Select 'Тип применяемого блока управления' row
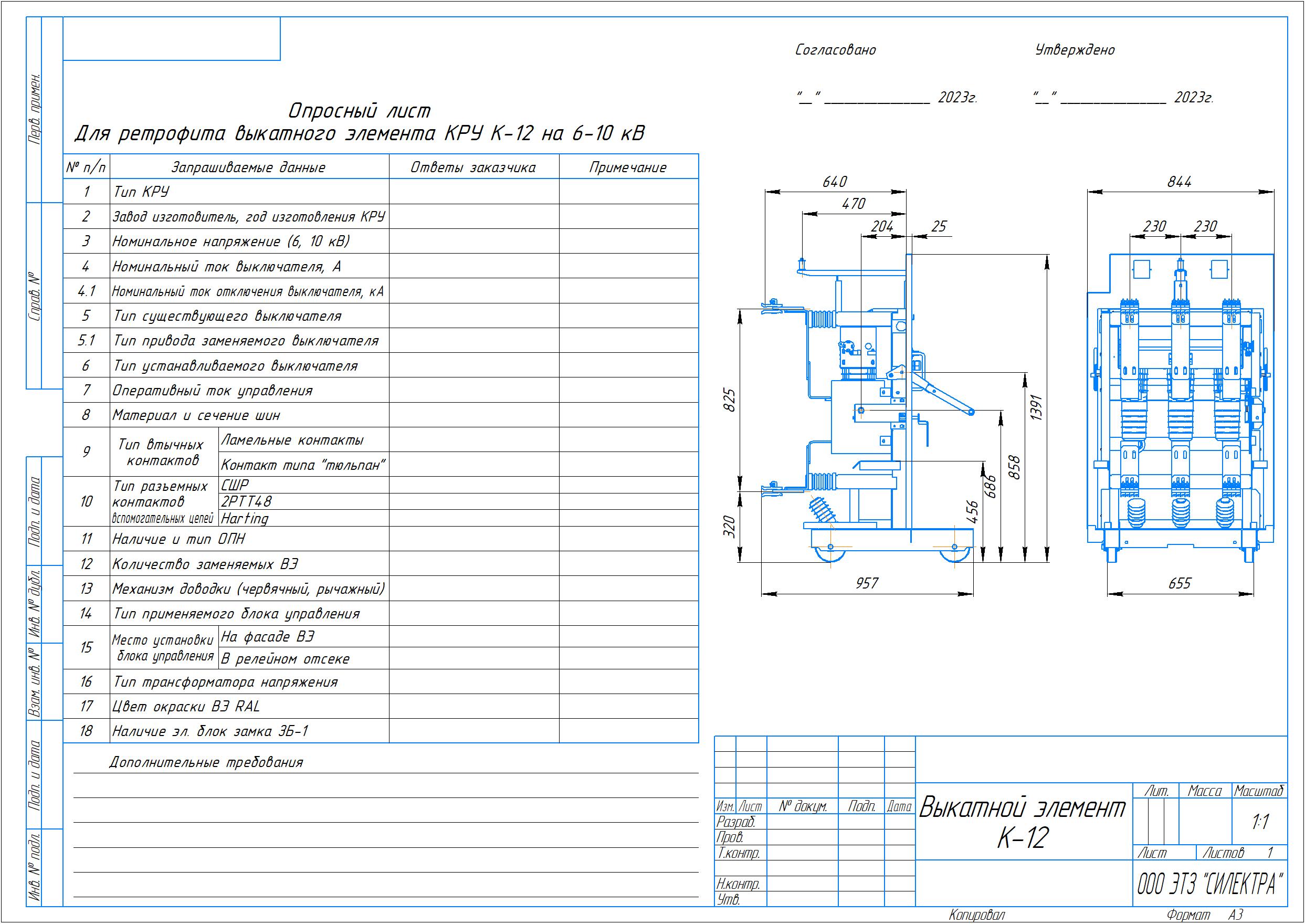Screen dimensions: 1305x924 (381, 613)
